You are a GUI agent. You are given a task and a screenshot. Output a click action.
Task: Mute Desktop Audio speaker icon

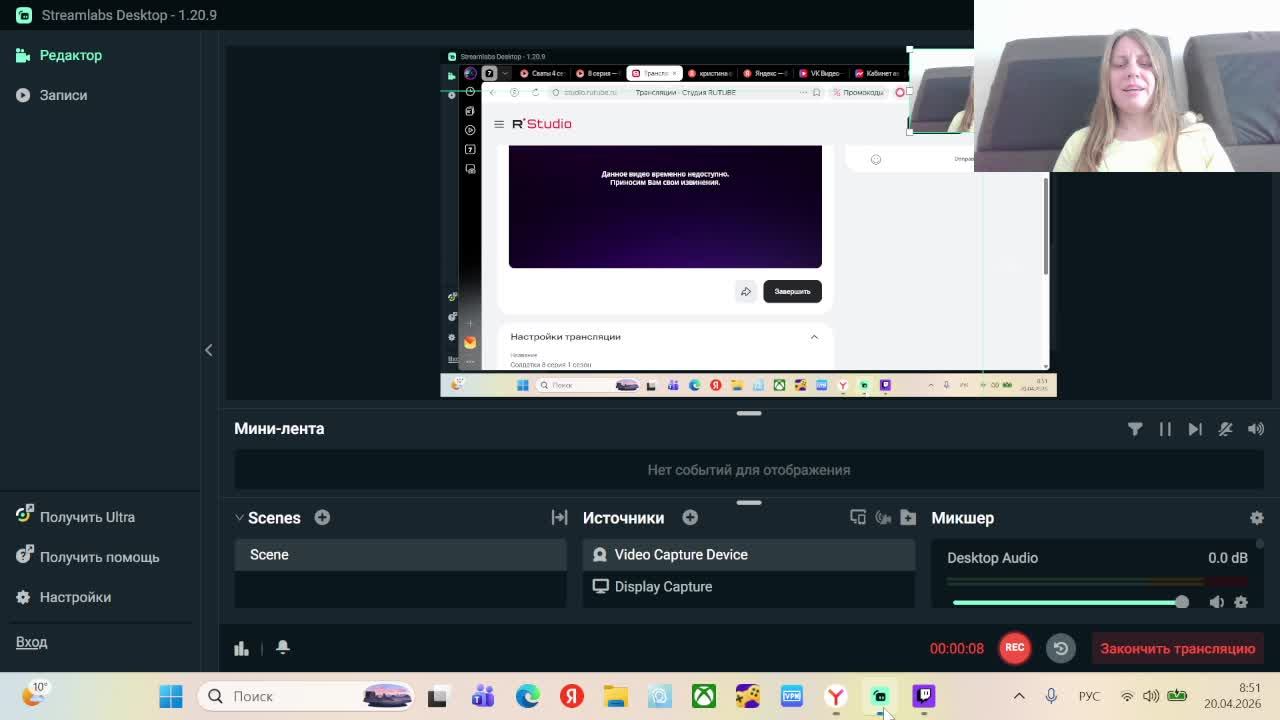pos(1216,602)
